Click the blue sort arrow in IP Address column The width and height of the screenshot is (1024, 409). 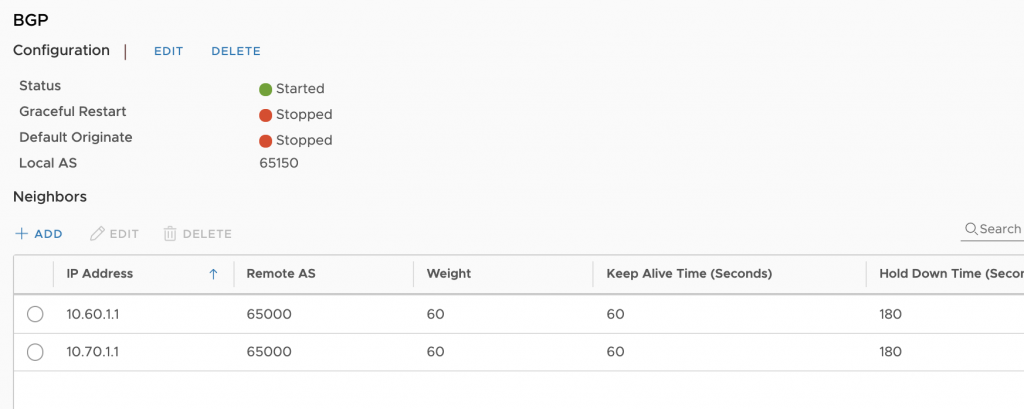click(213, 274)
